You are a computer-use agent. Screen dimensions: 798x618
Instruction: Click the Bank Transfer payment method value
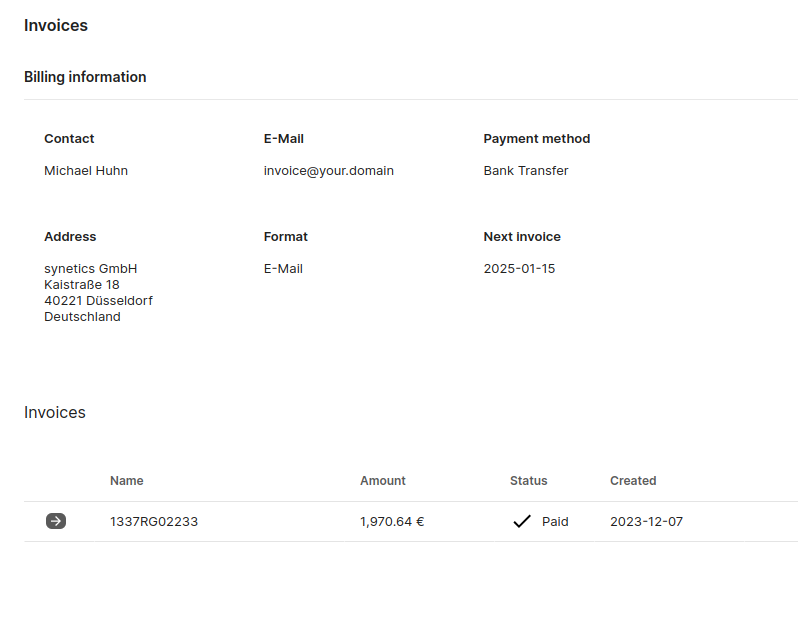point(526,171)
